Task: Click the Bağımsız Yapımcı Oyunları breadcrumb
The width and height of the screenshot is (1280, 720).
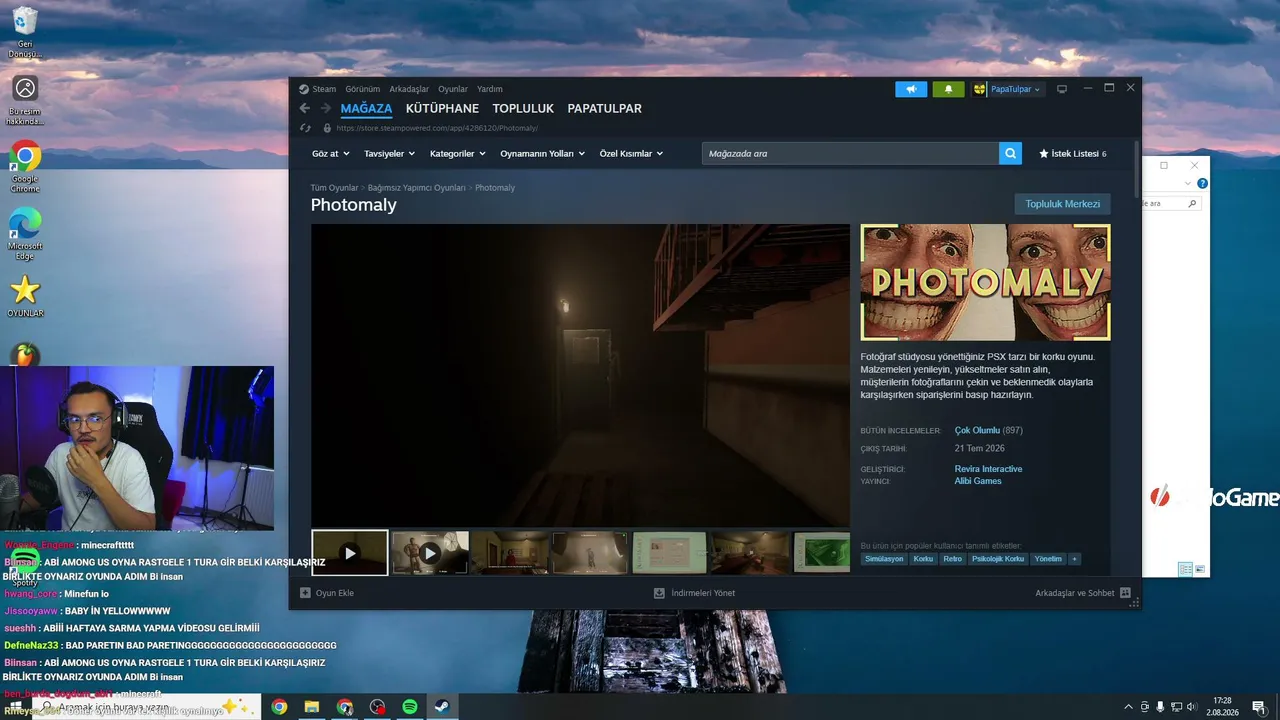Action: (417, 188)
